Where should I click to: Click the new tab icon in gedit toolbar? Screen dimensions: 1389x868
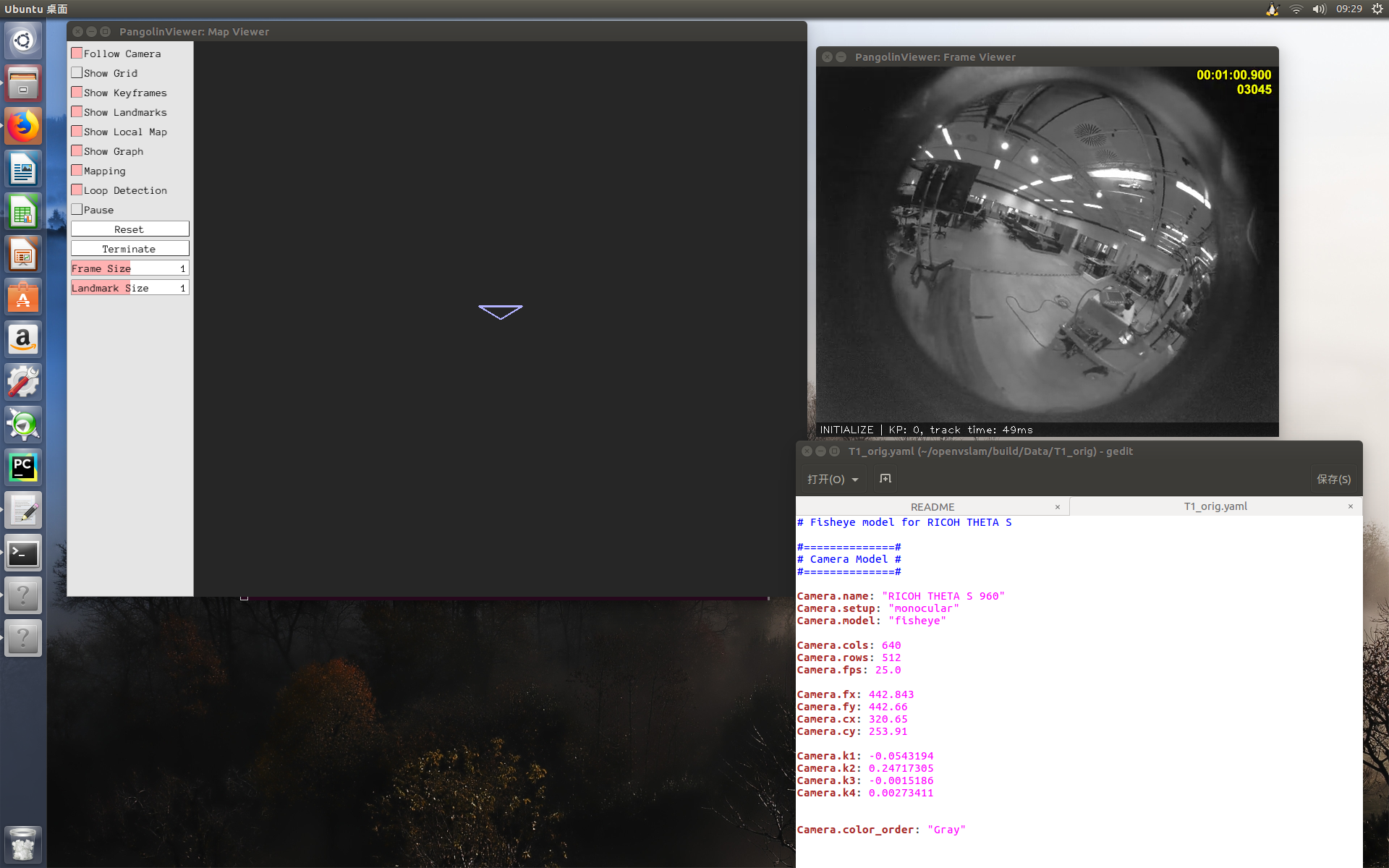point(885,479)
